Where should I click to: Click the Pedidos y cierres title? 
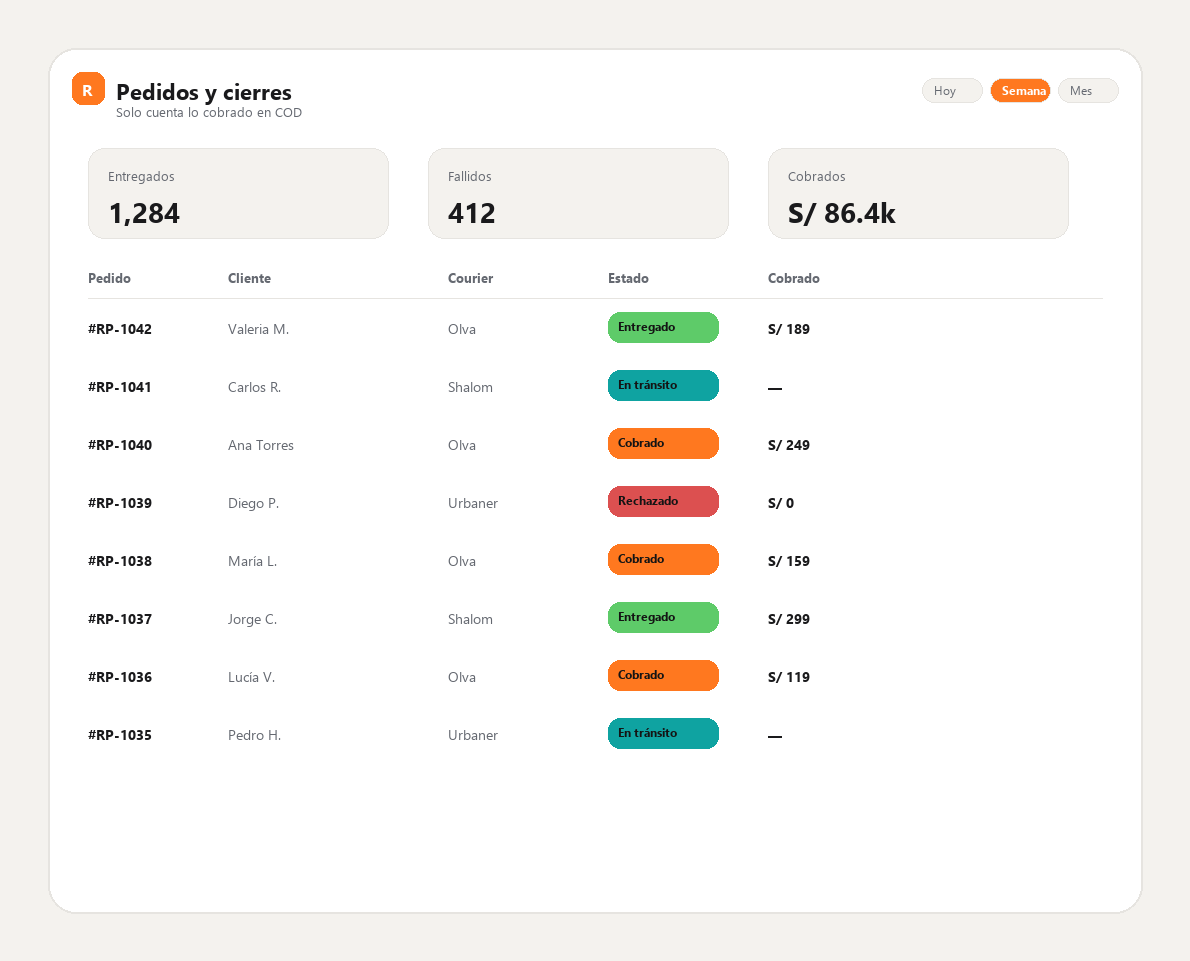203,92
